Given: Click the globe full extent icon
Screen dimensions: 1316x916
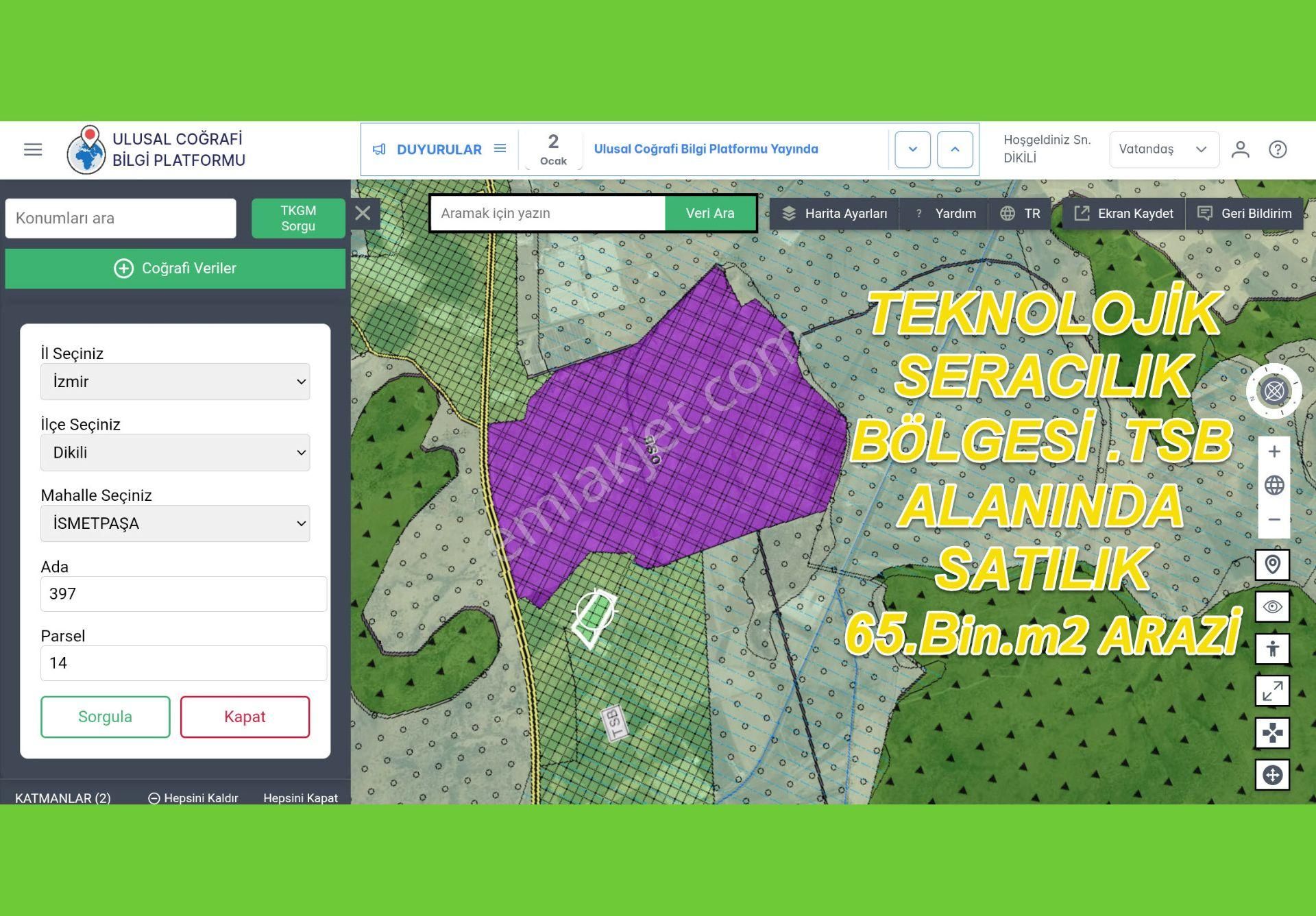Looking at the screenshot, I should click(x=1274, y=485).
